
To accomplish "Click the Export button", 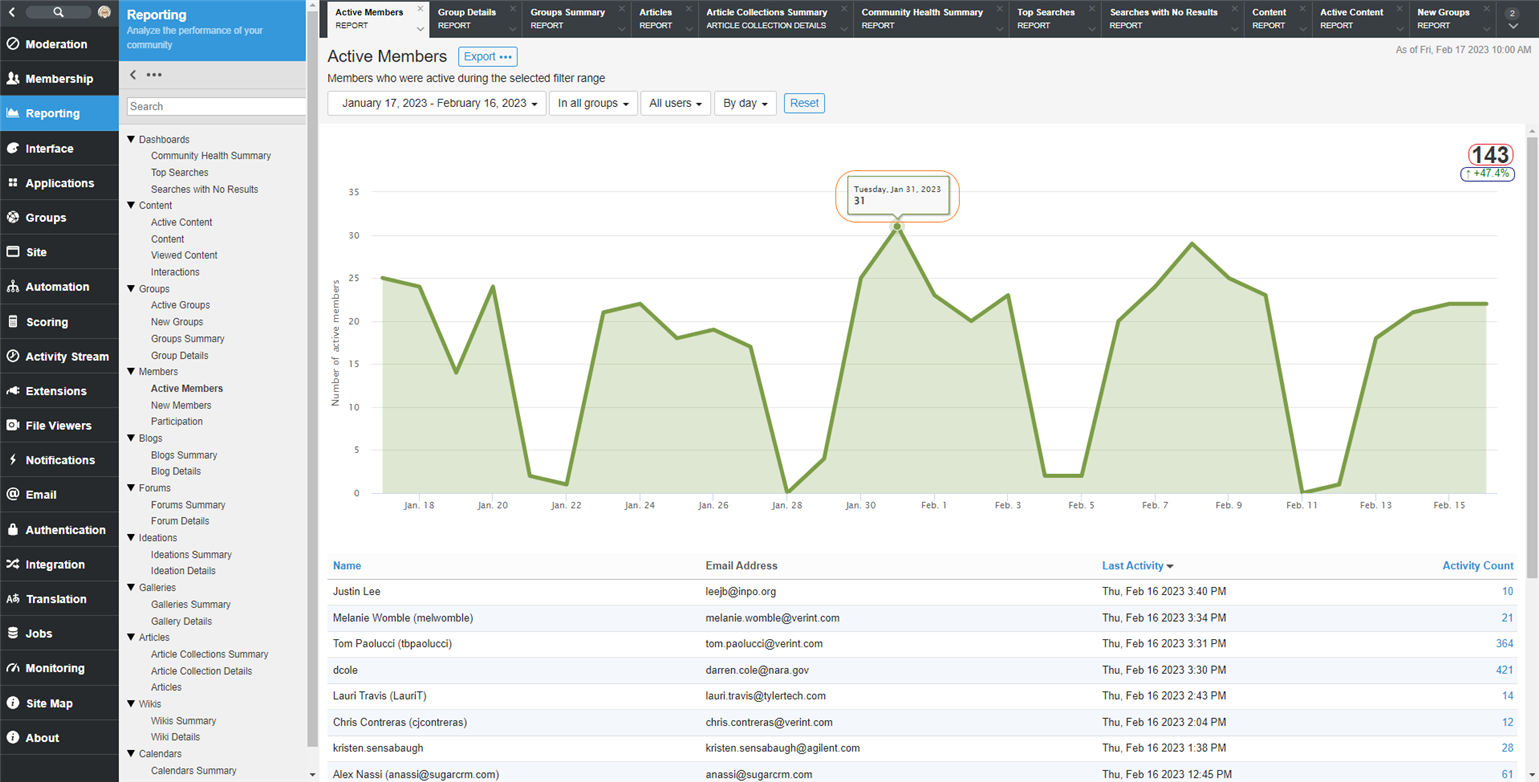I will [x=488, y=56].
